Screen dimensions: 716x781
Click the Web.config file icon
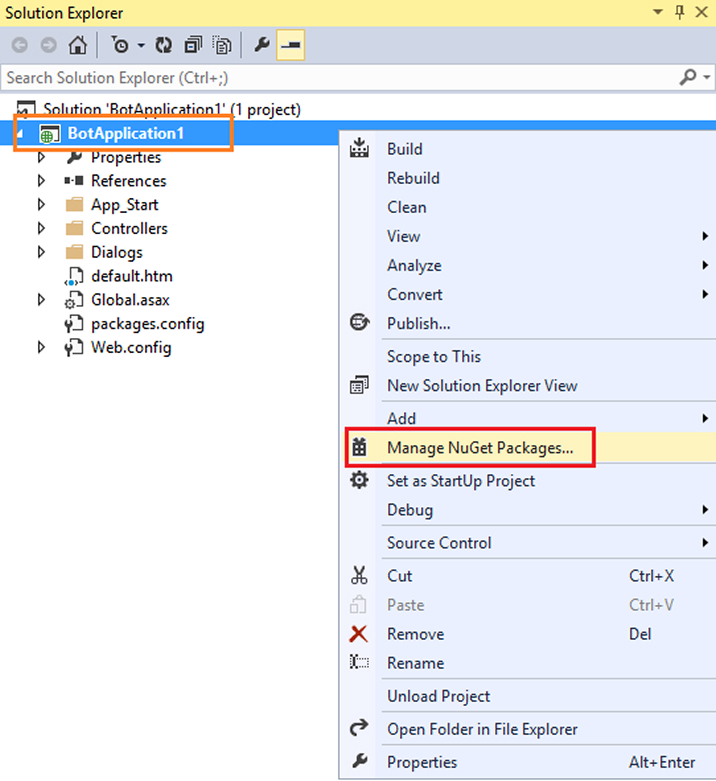click(x=74, y=348)
